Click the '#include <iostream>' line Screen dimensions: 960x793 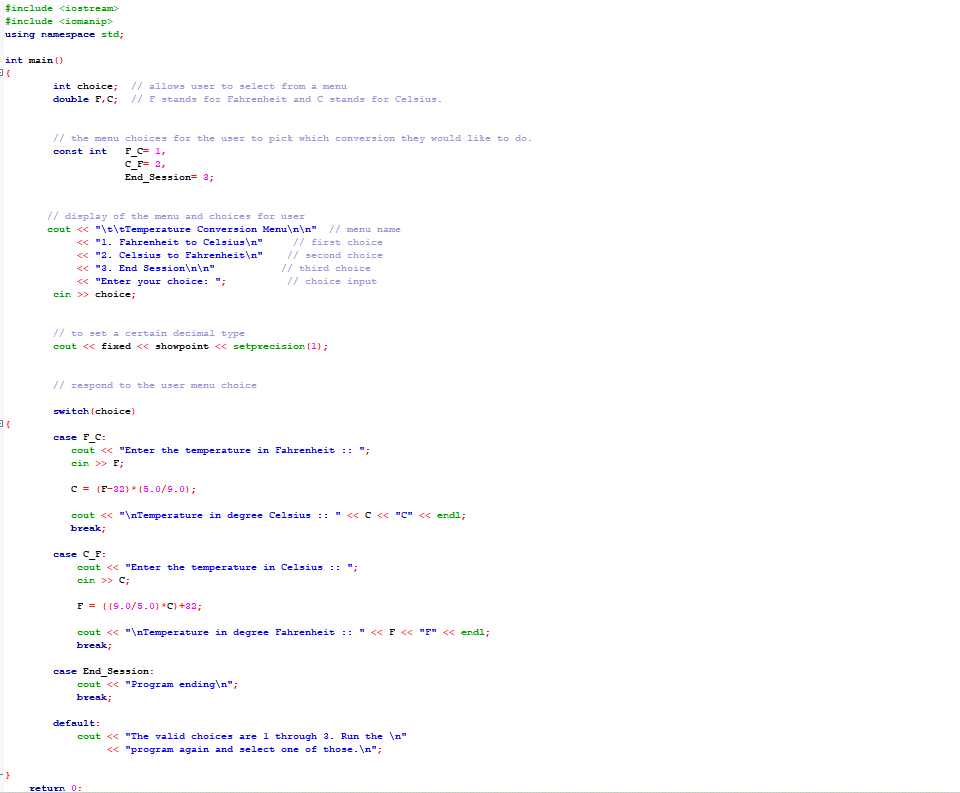point(62,9)
